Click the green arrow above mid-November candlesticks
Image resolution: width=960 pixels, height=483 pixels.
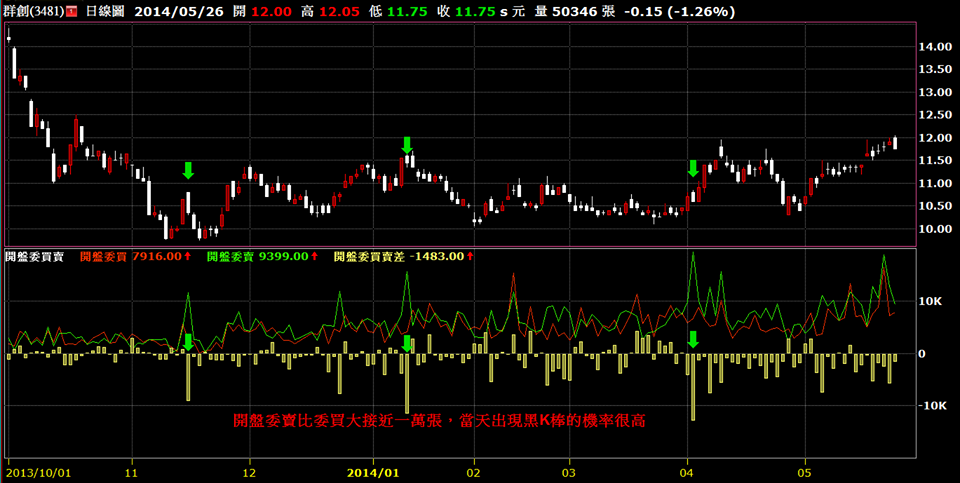[188, 170]
